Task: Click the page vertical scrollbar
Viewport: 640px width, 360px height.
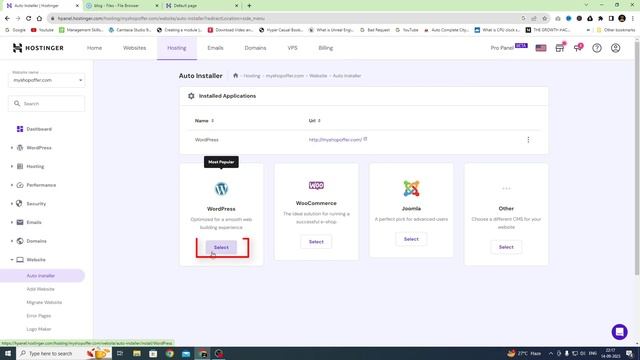Action: (x=637, y=157)
